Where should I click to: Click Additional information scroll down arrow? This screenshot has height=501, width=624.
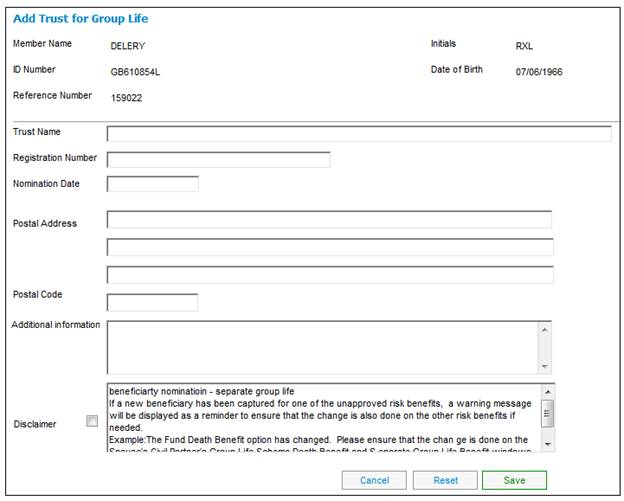pos(544,366)
